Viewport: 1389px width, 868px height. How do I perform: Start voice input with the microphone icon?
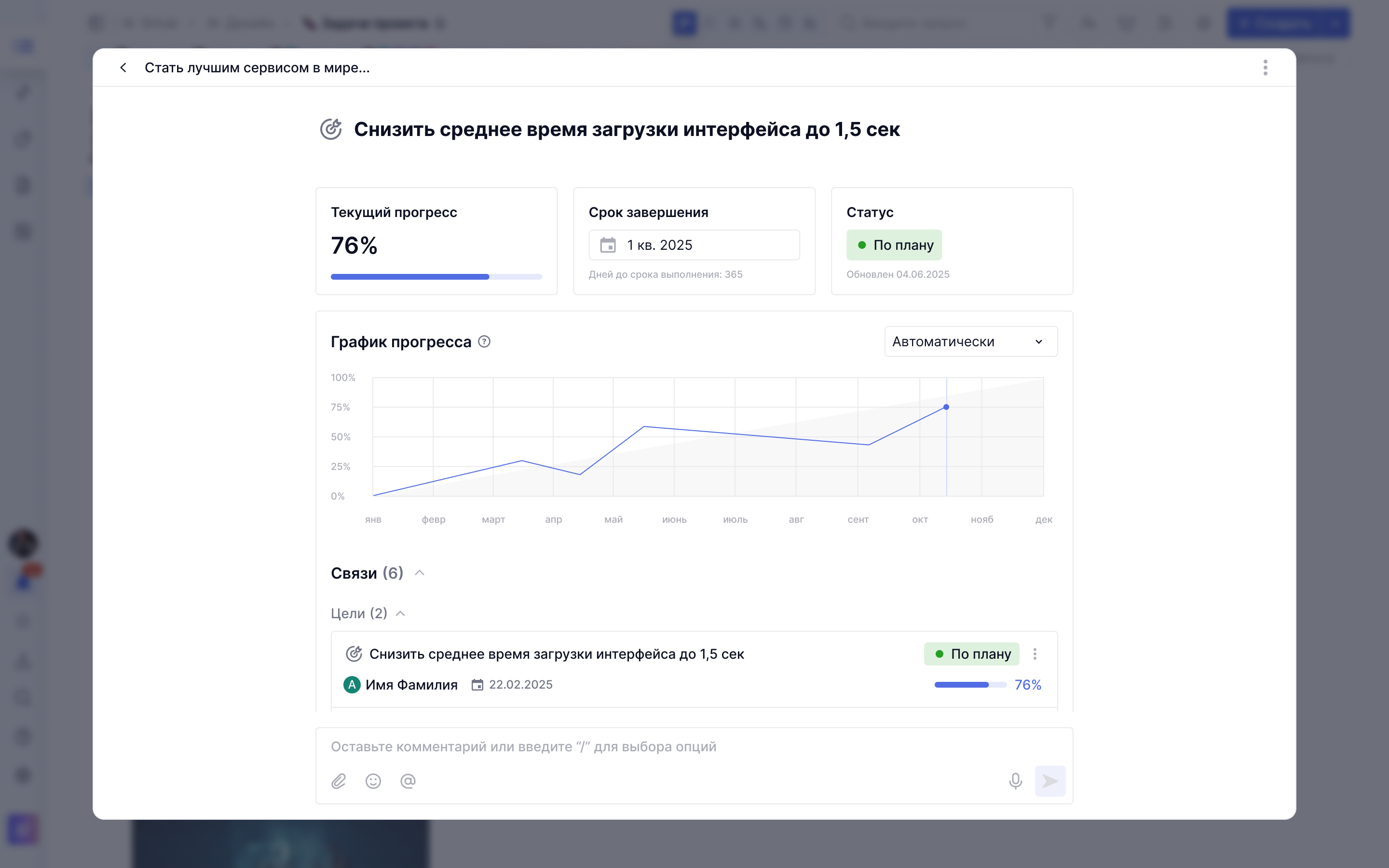[x=1015, y=781]
